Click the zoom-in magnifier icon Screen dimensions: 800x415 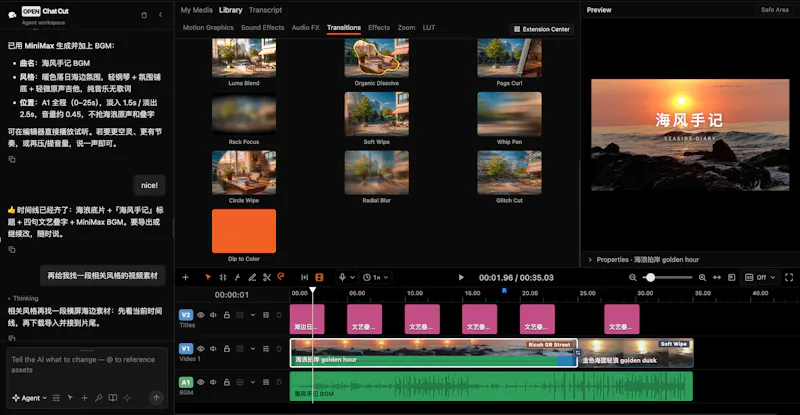tap(702, 277)
